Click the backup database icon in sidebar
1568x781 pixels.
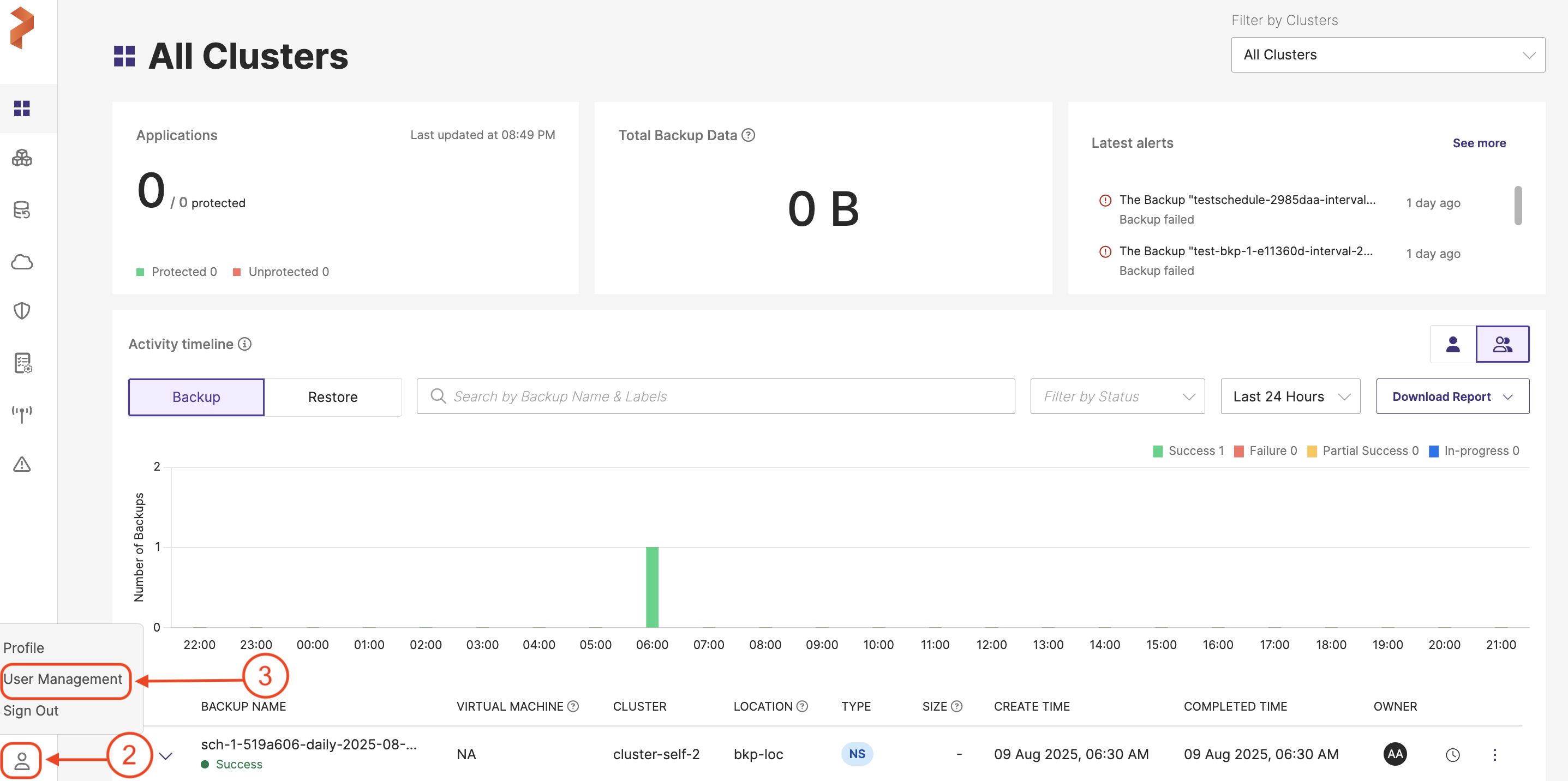[x=22, y=210]
